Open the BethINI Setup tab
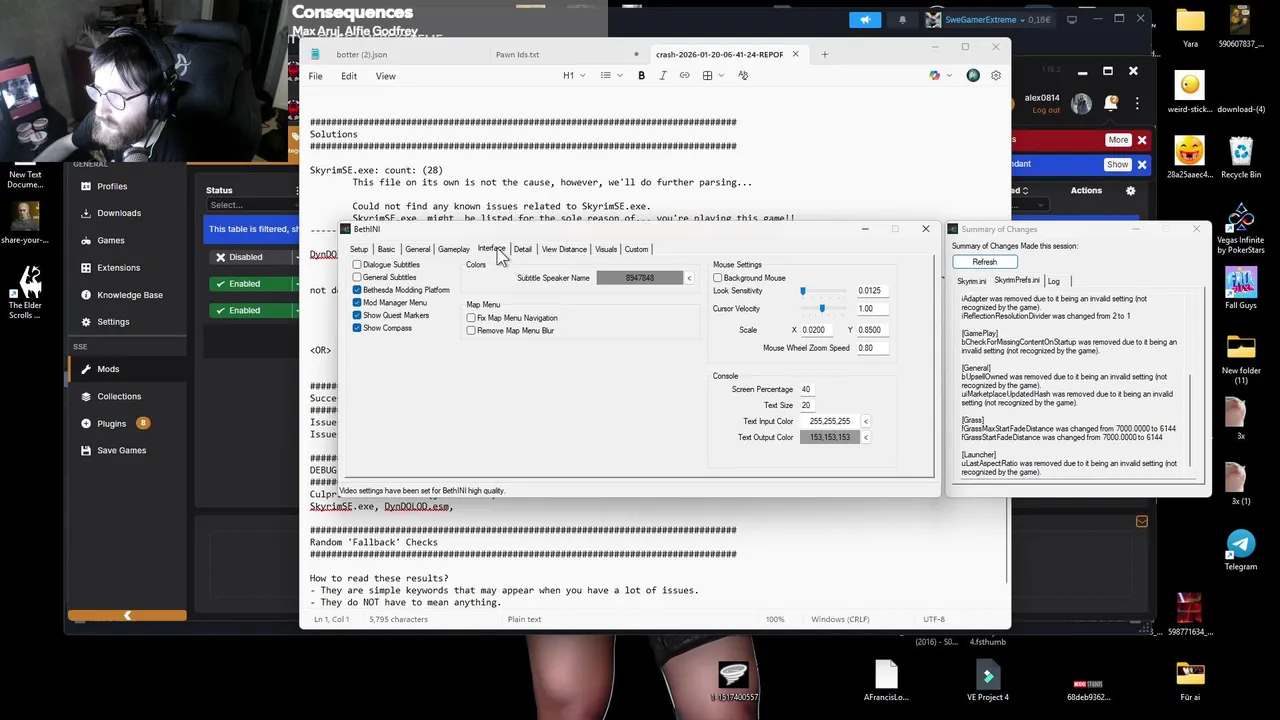Screen dimensions: 1280x720 pos(359,249)
